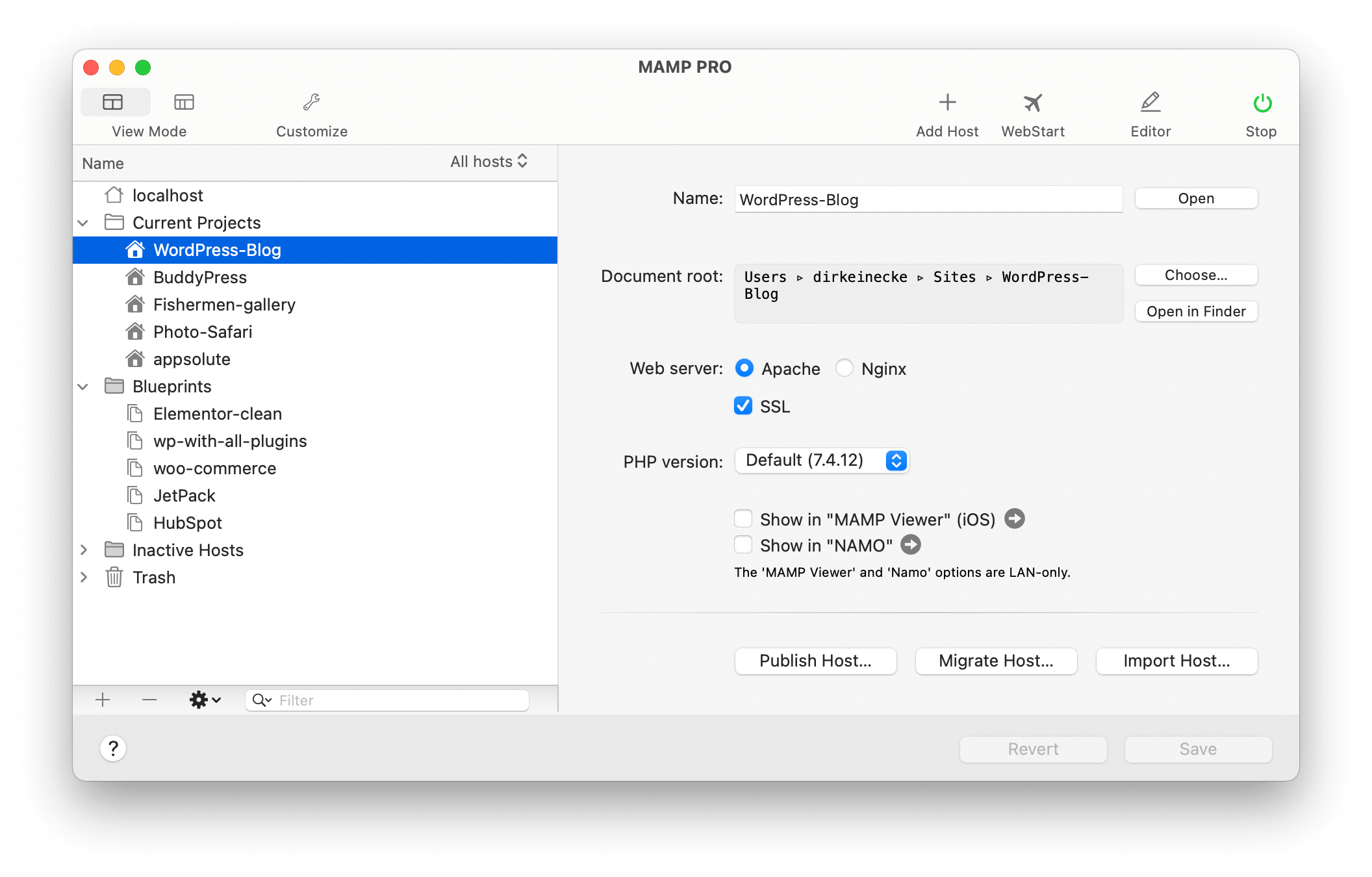This screenshot has width=1372, height=877.
Task: Enable Show in NAMO checkbox
Action: pos(743,544)
